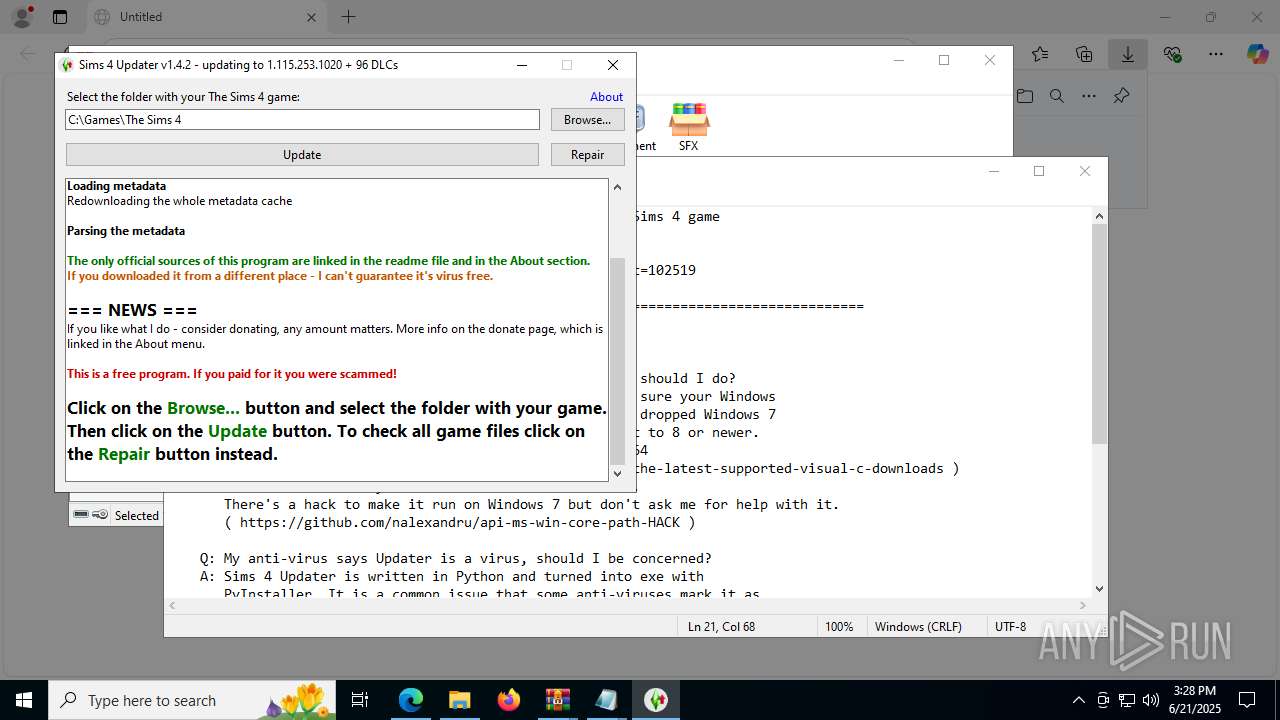Viewport: 1280px width, 720px height.
Task: Click Ln 21, Col 68 in status bar
Action: point(721,627)
